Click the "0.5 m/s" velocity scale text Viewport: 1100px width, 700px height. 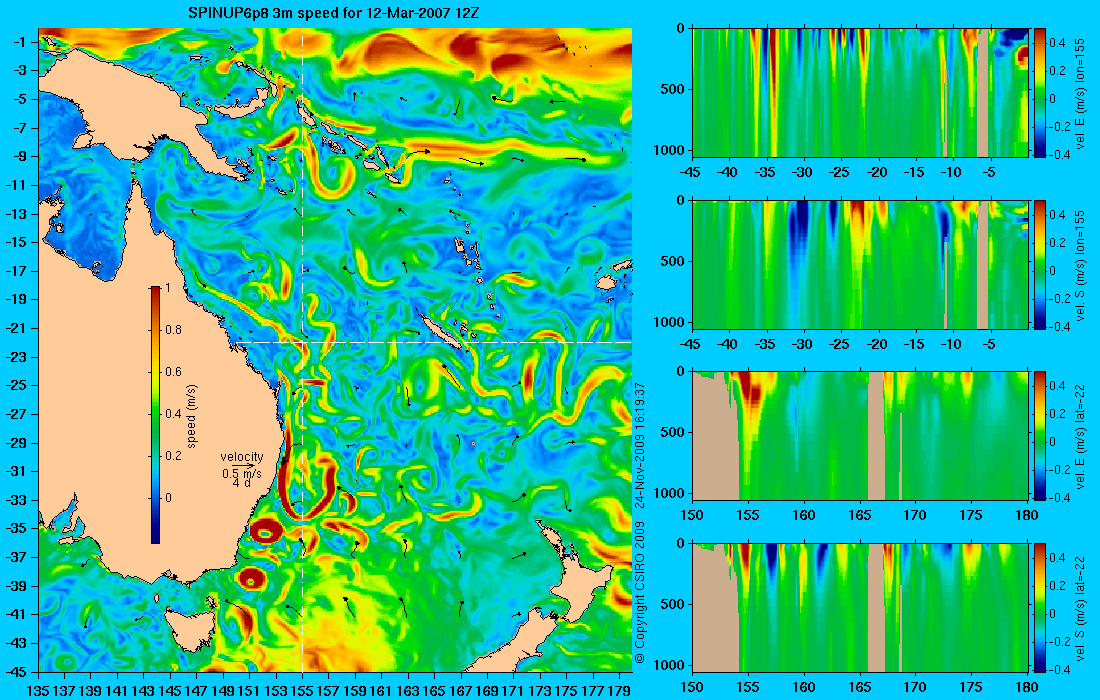click(x=242, y=473)
